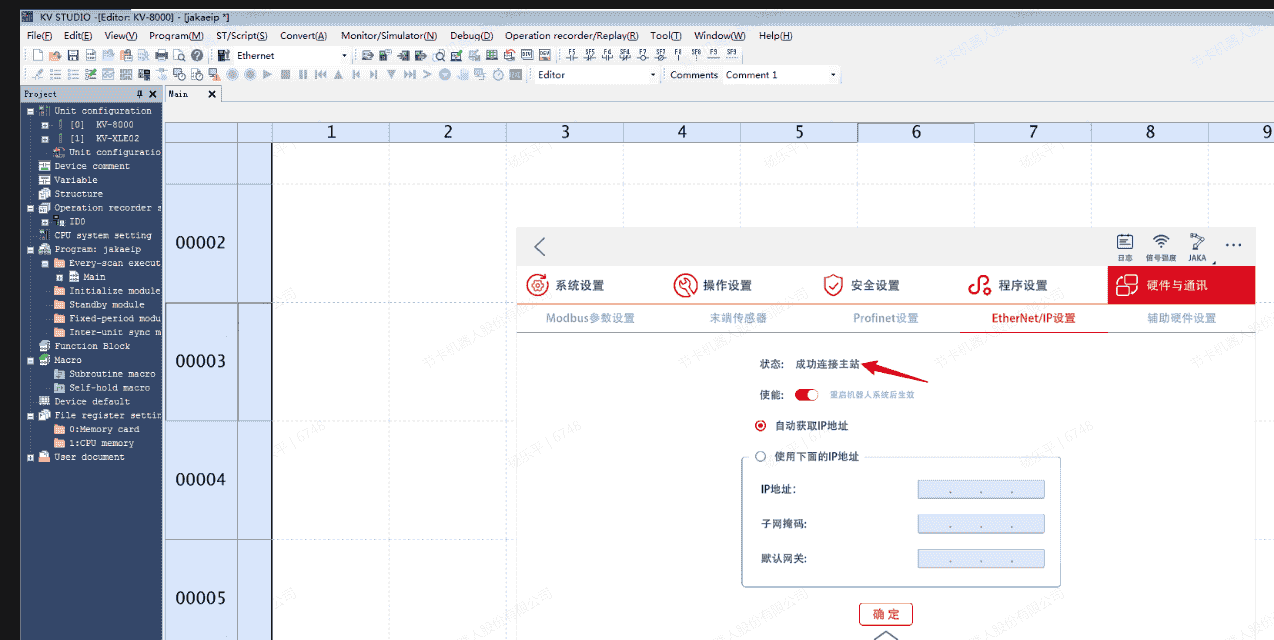The image size is (1274, 640).
Task: Select 自动获取IP地址 radio button
Action: 761,426
